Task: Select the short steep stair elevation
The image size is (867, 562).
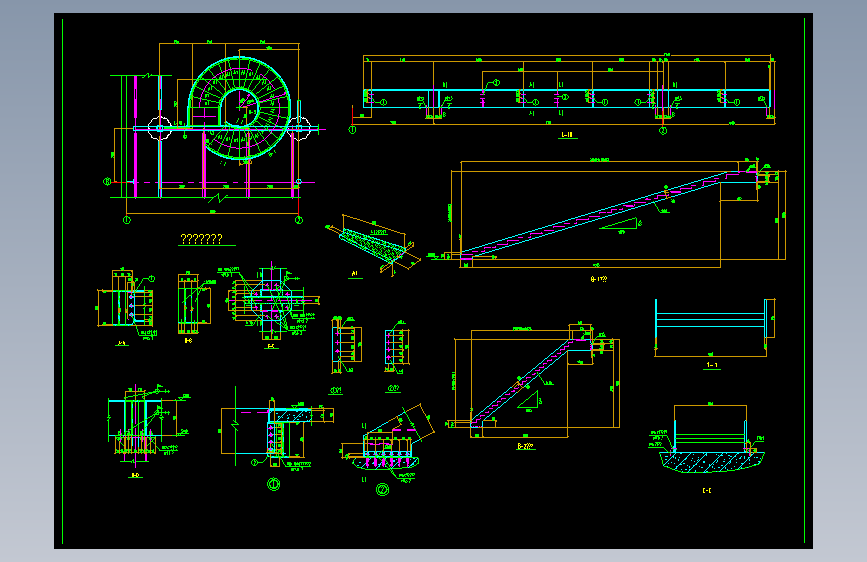Action: pyautogui.click(x=534, y=382)
